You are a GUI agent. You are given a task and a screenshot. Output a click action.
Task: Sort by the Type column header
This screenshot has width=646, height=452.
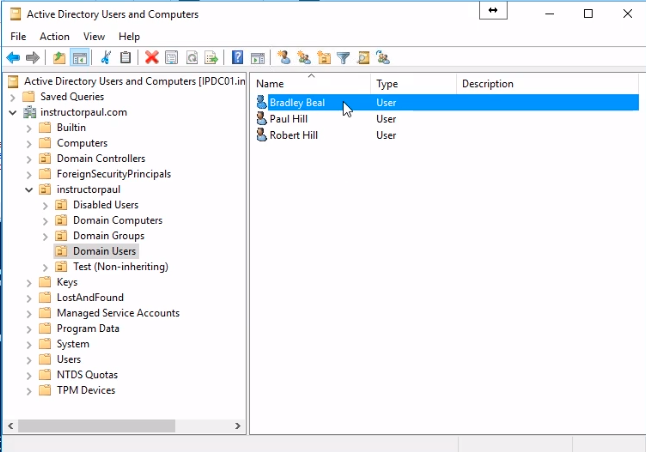click(x=413, y=84)
